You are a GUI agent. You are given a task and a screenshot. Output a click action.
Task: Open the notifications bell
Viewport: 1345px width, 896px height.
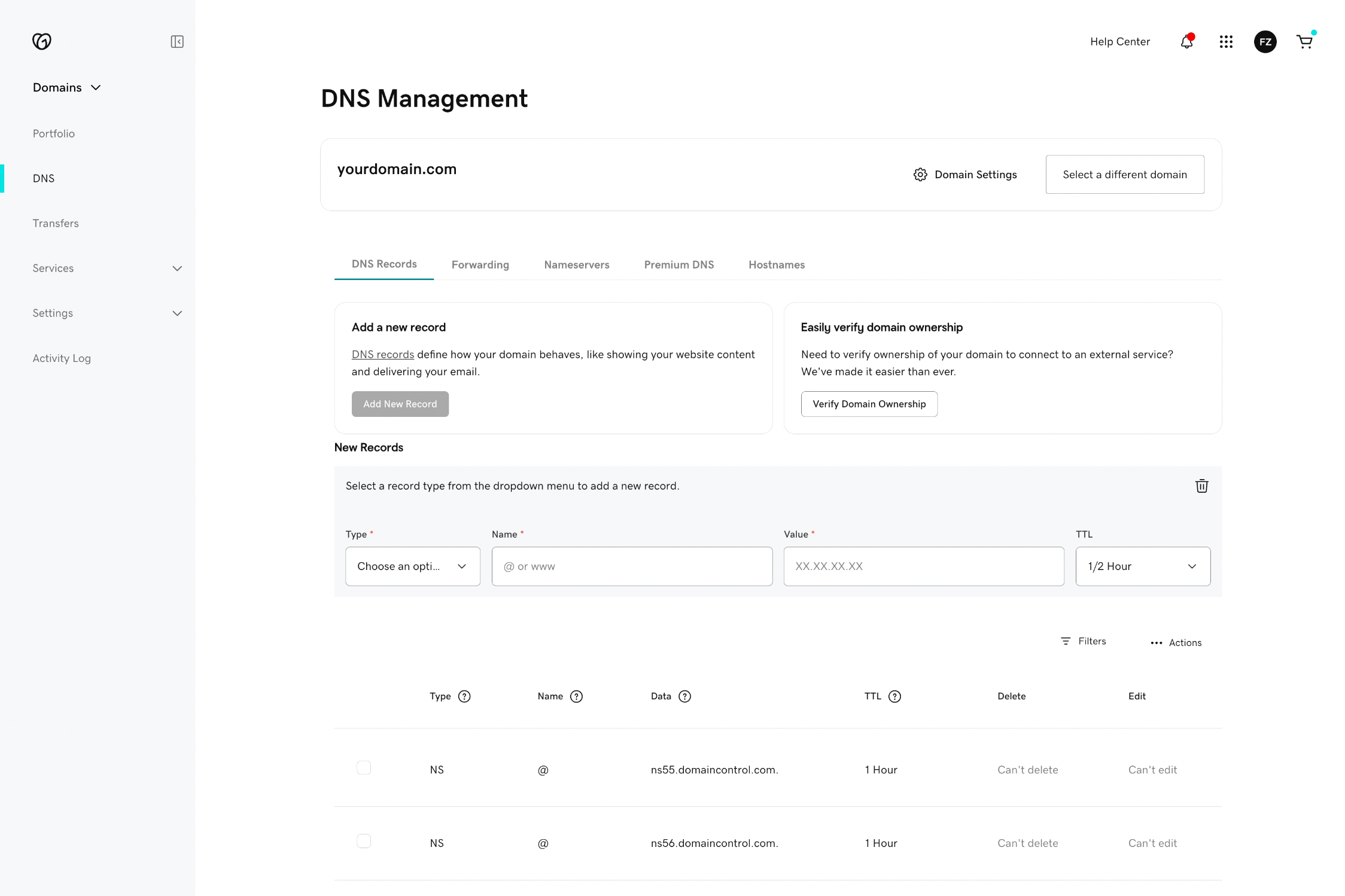1186,42
